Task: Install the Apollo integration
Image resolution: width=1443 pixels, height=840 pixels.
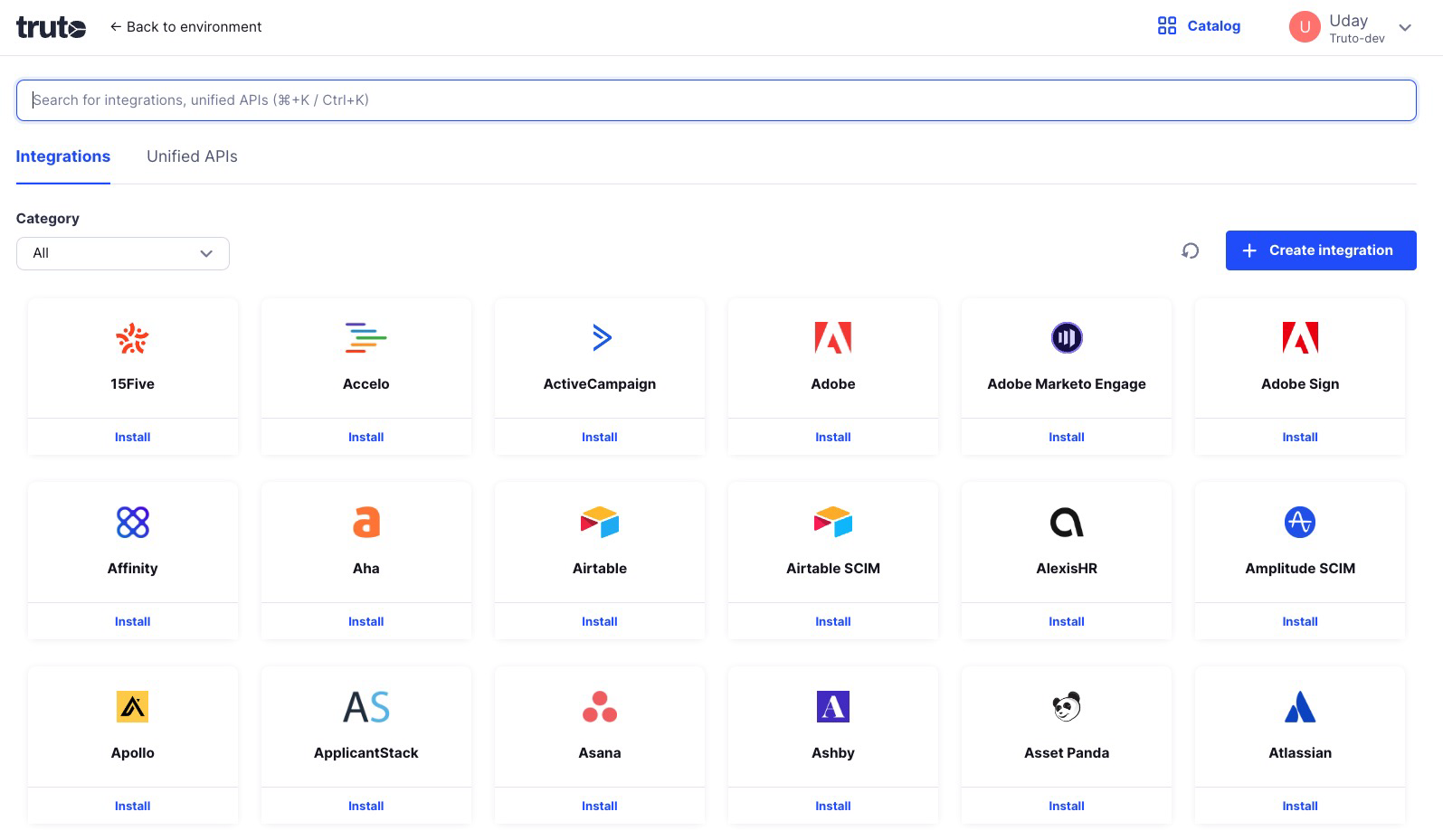Action: tap(132, 806)
